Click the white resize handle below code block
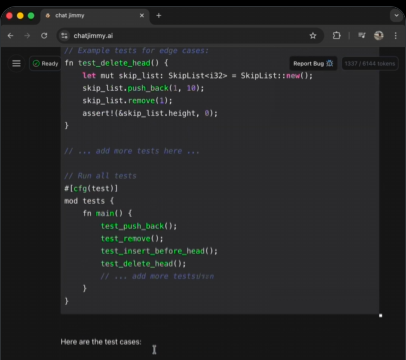The width and height of the screenshot is (406, 360). pos(380,315)
